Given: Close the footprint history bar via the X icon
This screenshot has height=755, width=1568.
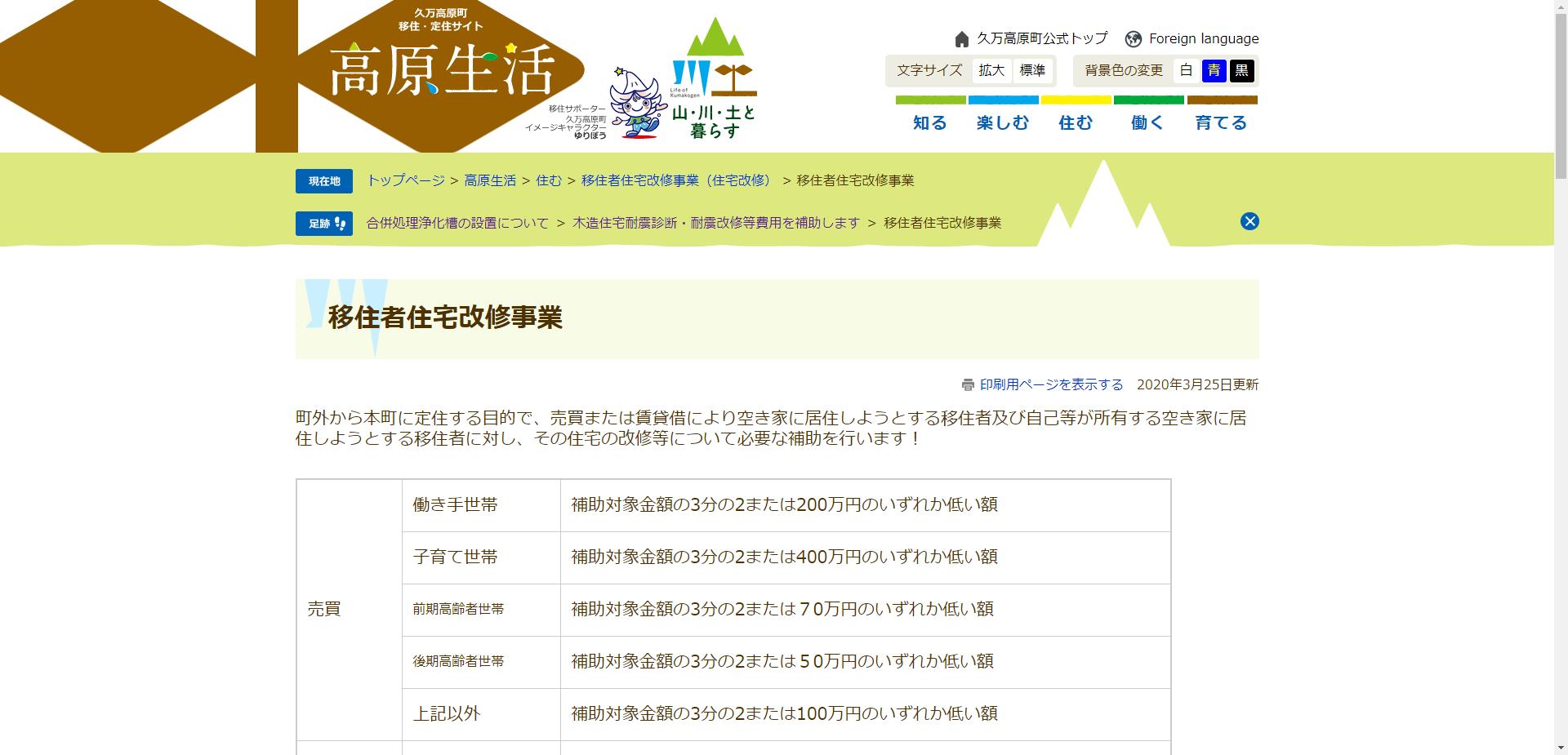Looking at the screenshot, I should click(x=1249, y=221).
